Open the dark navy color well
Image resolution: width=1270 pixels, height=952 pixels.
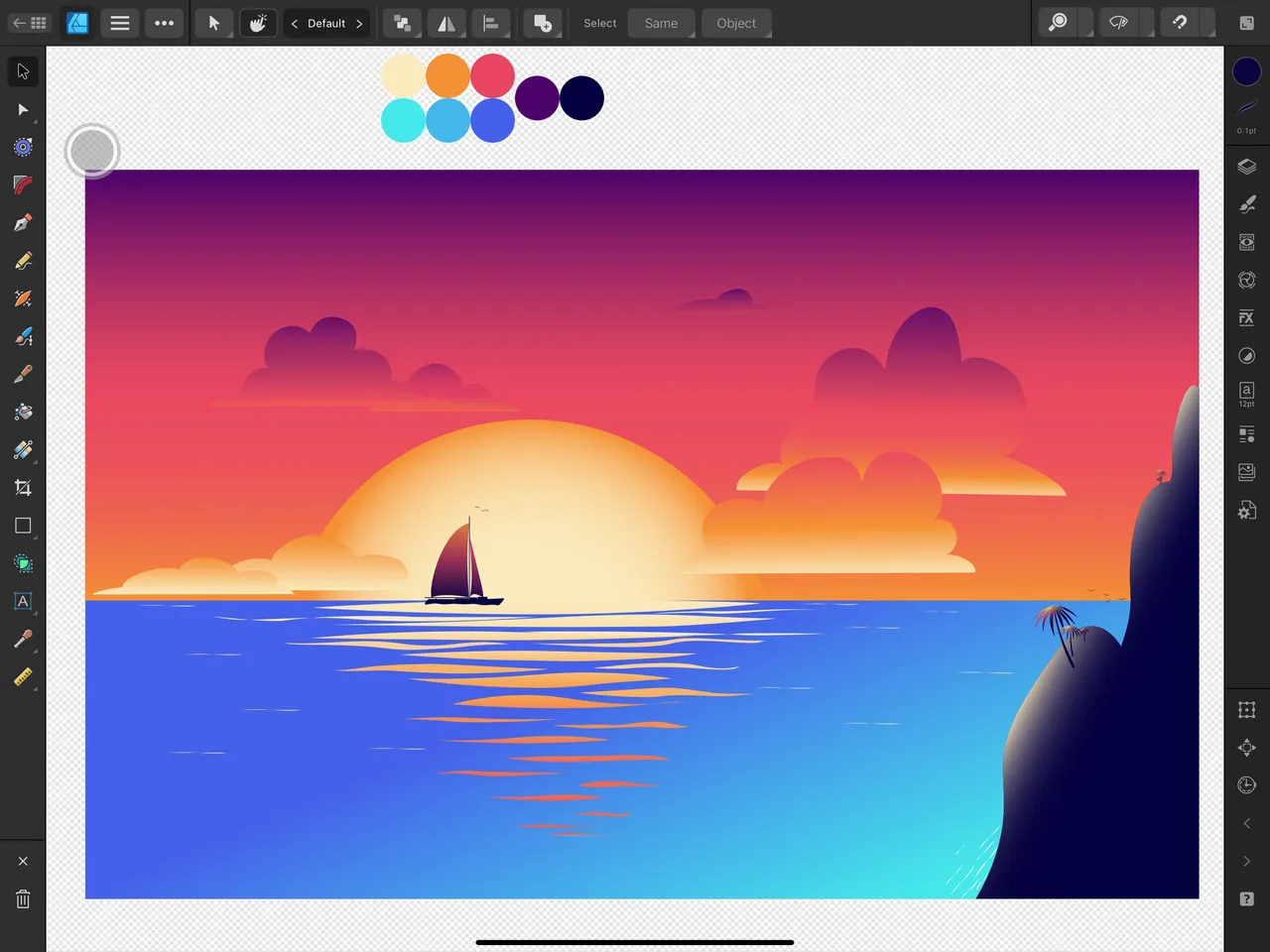1247,71
